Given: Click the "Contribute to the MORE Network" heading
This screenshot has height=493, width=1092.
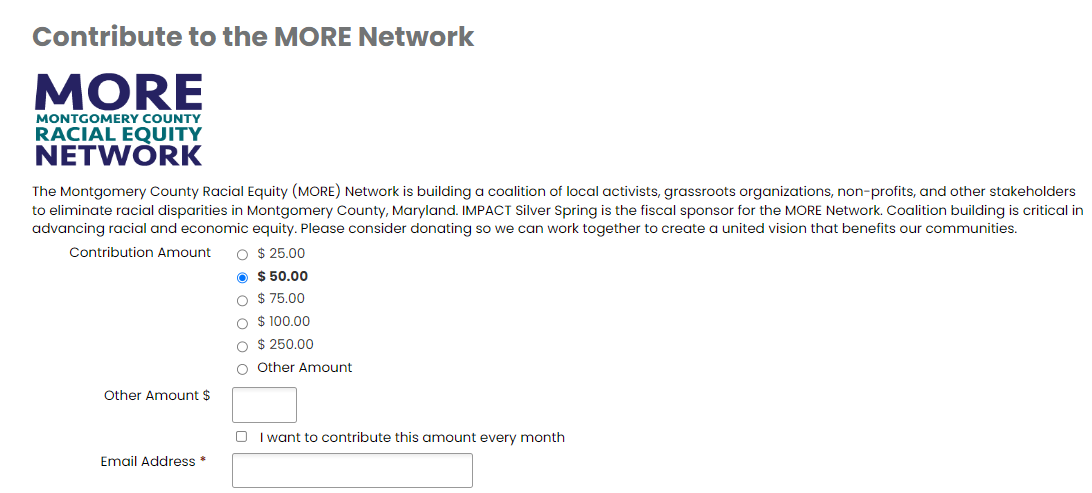Looking at the screenshot, I should [x=253, y=37].
